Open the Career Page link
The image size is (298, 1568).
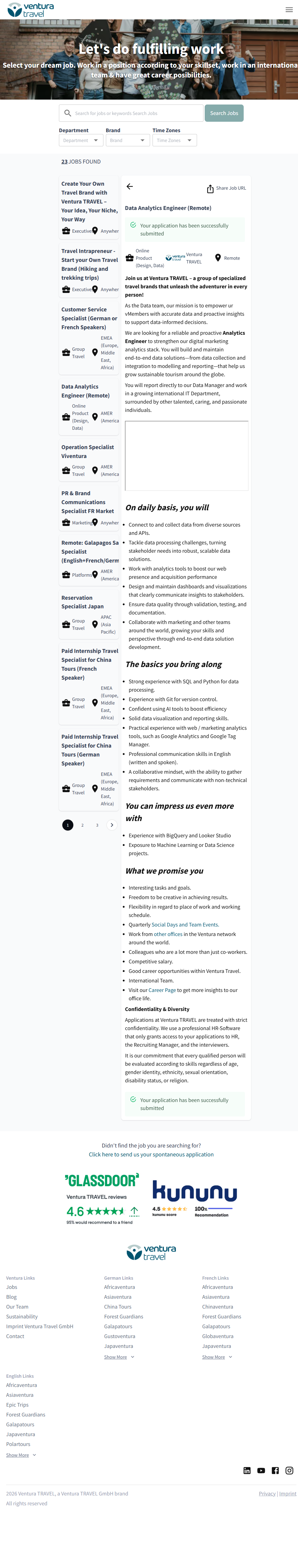pos(162,990)
